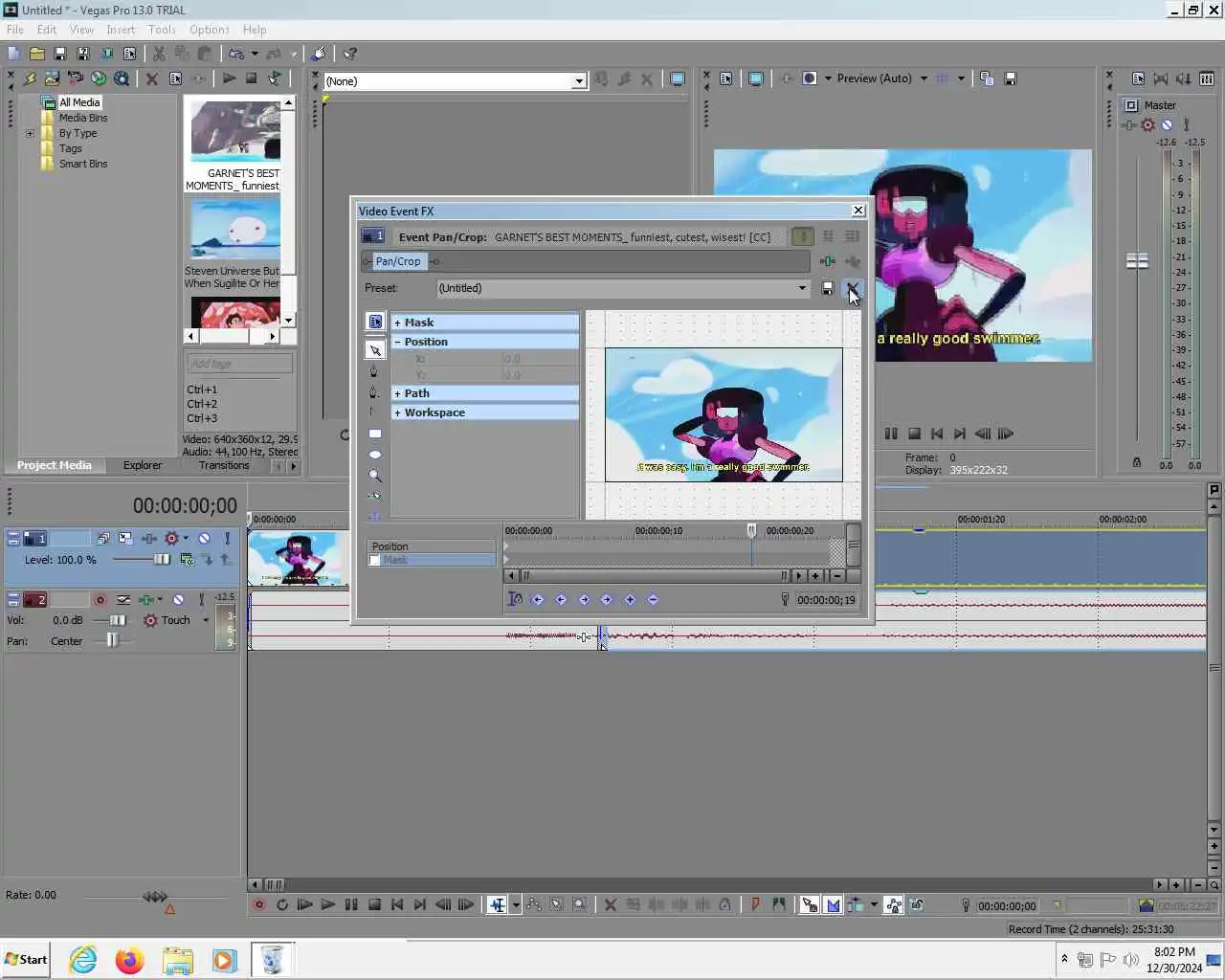This screenshot has height=980, width=1225.
Task: Click the Open project folder icon
Action: tap(36, 54)
